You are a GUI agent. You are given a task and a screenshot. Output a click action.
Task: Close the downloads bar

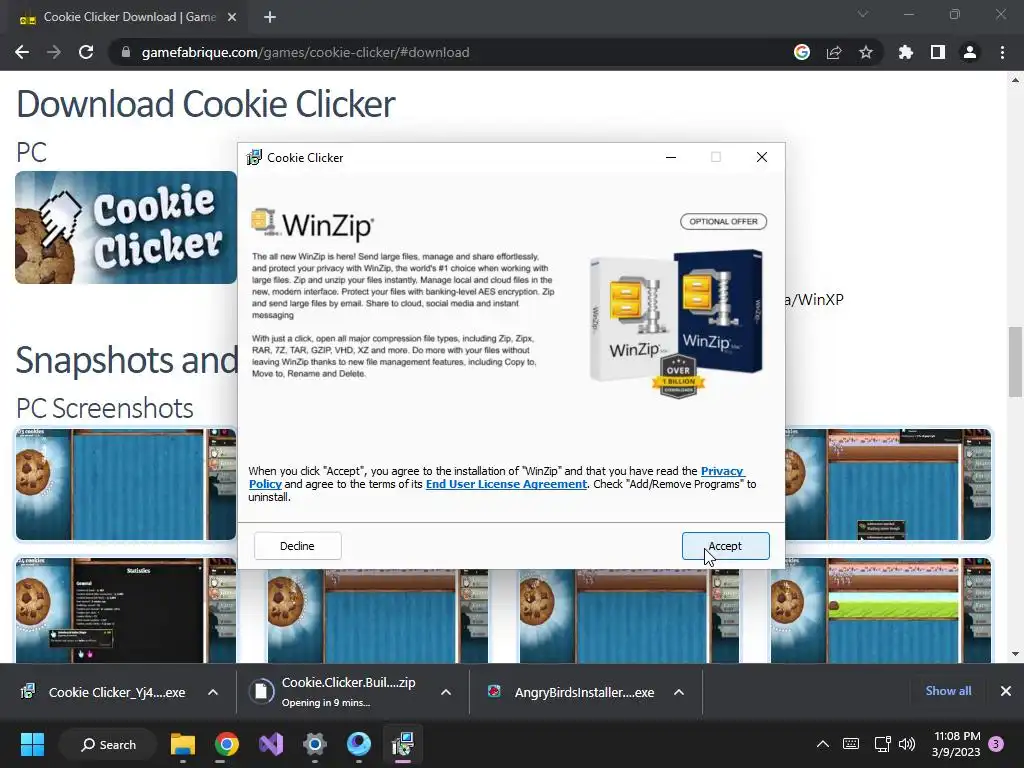(1006, 691)
